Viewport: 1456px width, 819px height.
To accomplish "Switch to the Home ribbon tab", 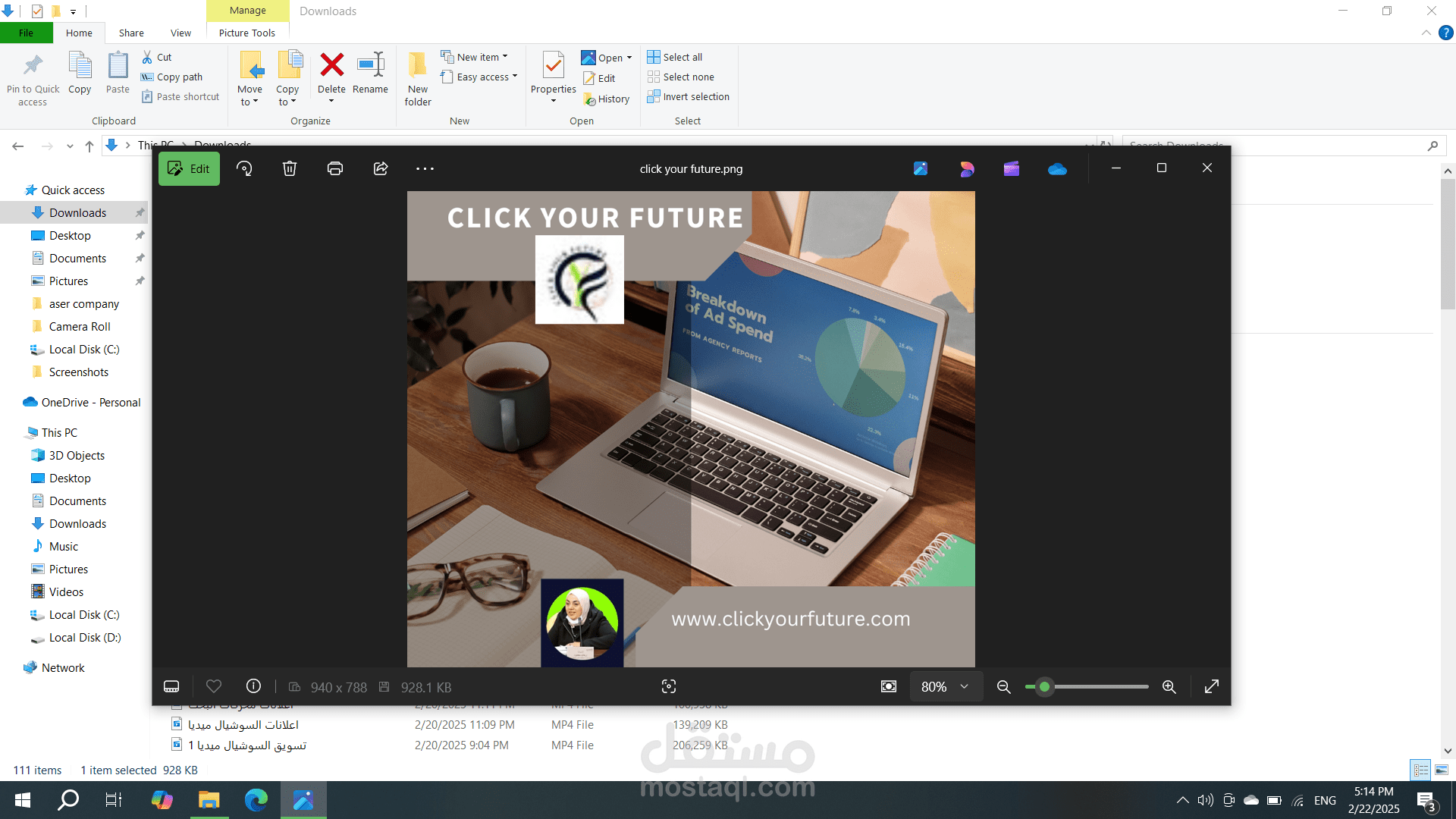I will click(x=79, y=33).
